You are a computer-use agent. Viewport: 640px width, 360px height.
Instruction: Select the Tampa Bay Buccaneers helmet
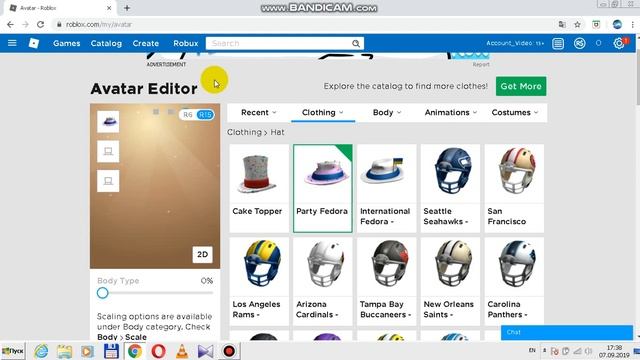point(387,281)
